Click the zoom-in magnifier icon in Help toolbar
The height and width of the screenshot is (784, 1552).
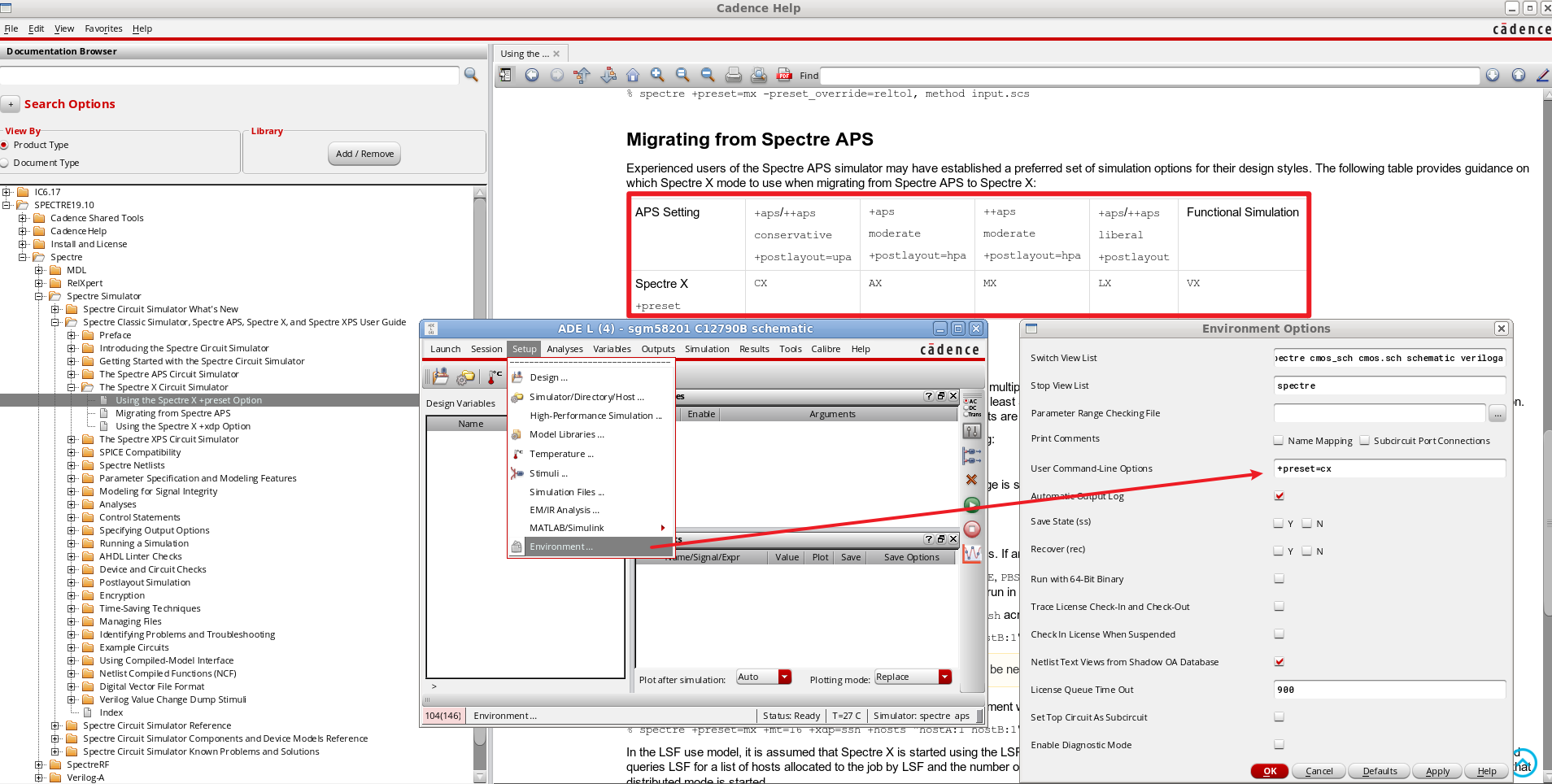[657, 74]
